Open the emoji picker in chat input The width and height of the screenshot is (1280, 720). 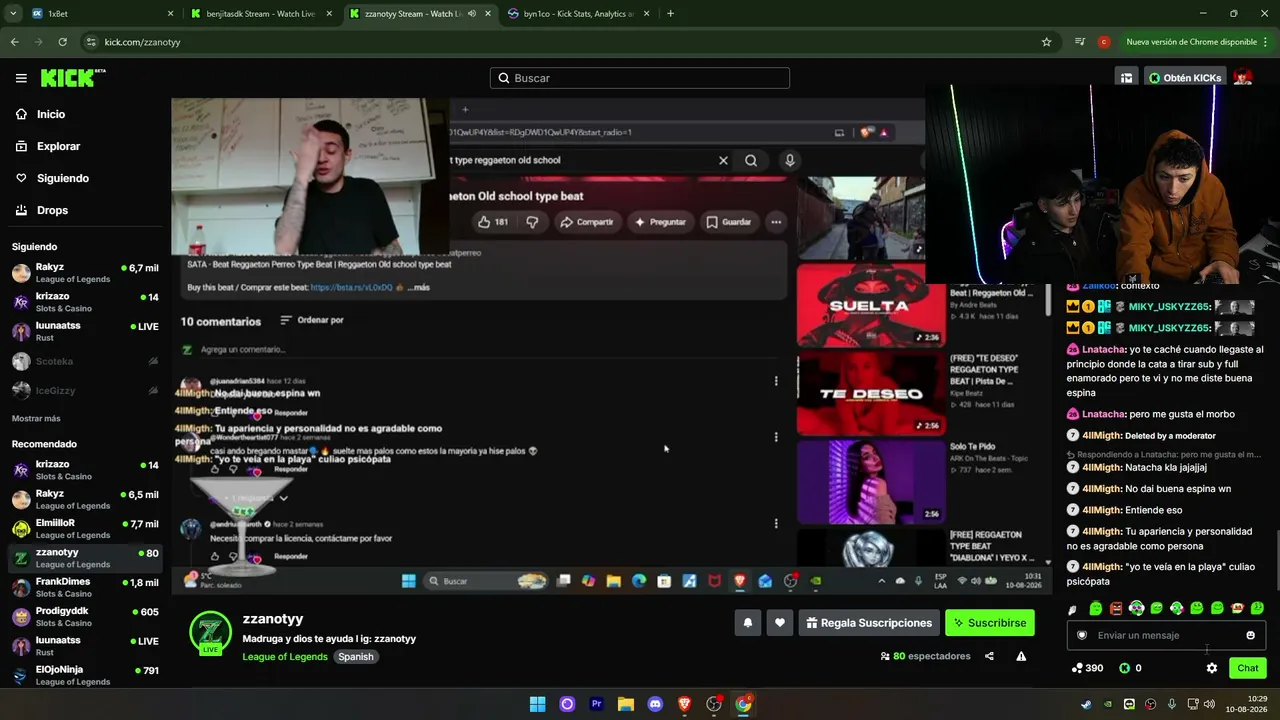tap(1250, 635)
